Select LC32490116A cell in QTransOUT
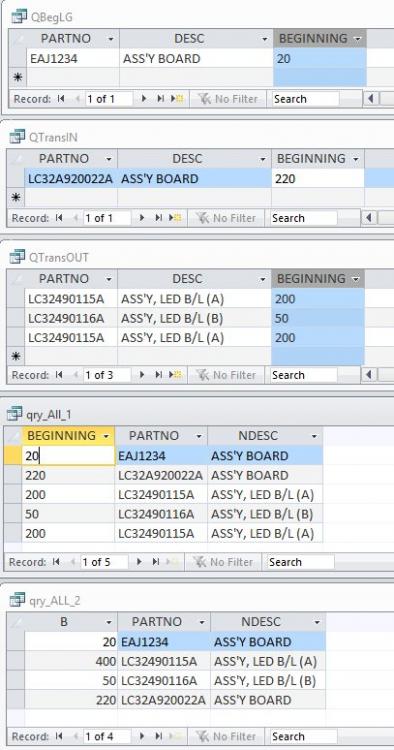The height and width of the screenshot is (750, 394). pos(71,318)
